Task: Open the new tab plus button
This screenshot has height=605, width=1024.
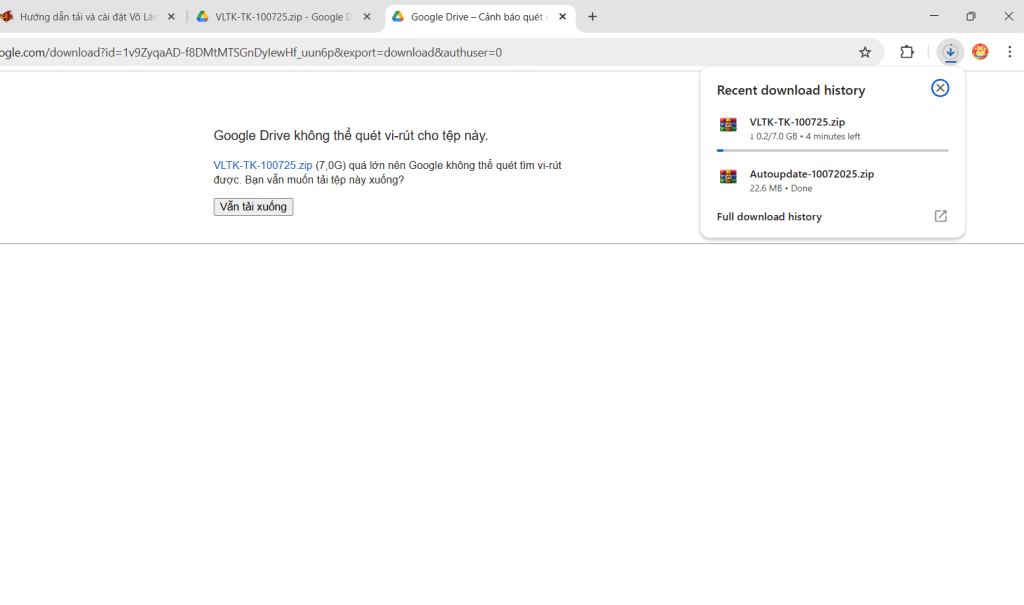Action: point(593,17)
